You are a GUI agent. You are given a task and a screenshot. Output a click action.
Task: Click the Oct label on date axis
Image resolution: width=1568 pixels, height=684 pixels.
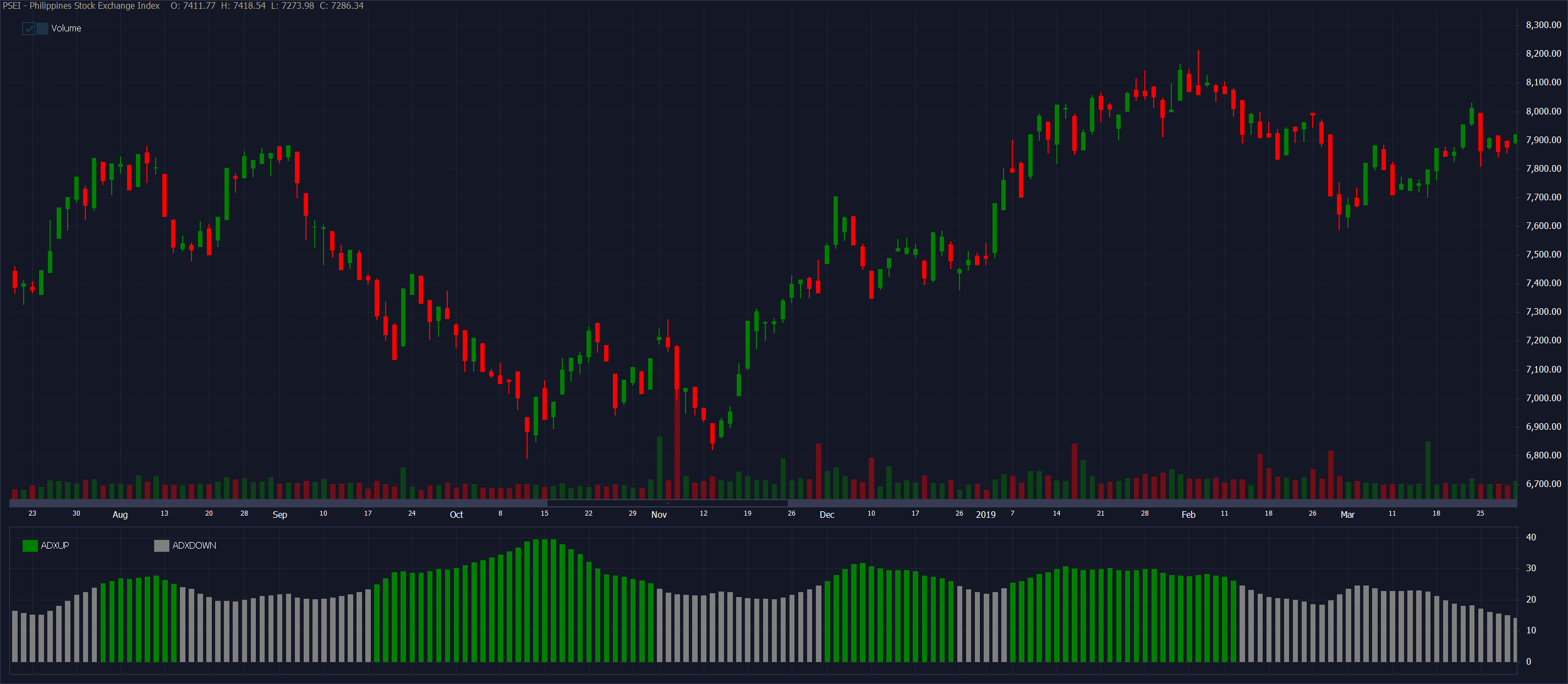456,515
